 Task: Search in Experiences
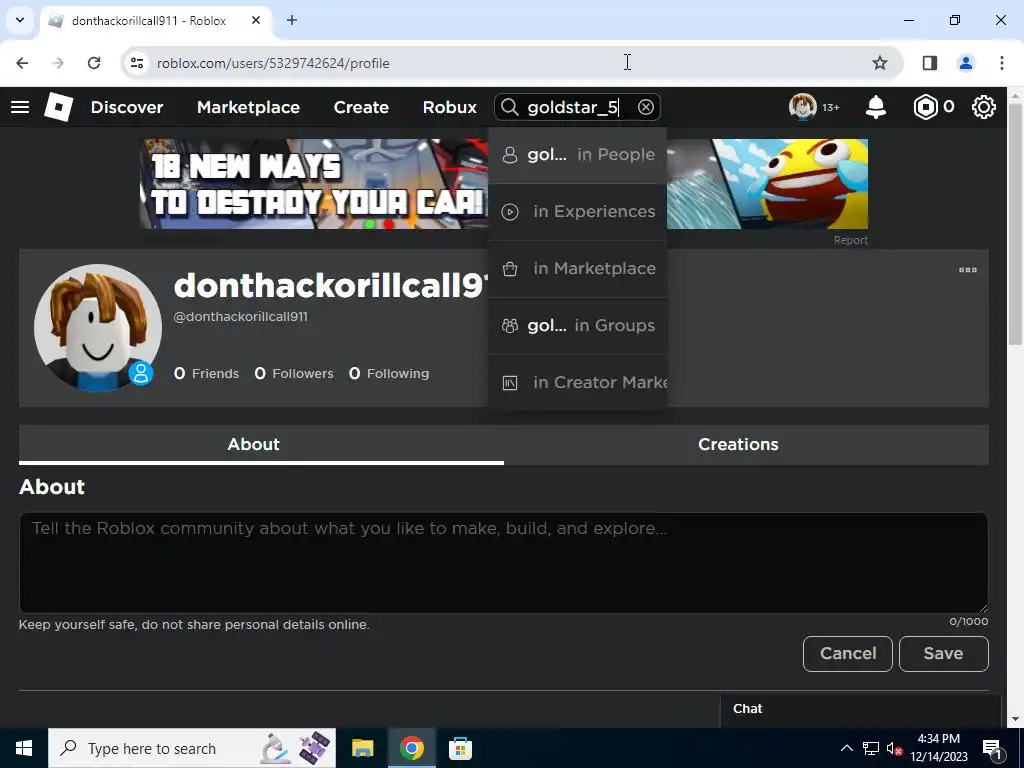click(x=577, y=212)
